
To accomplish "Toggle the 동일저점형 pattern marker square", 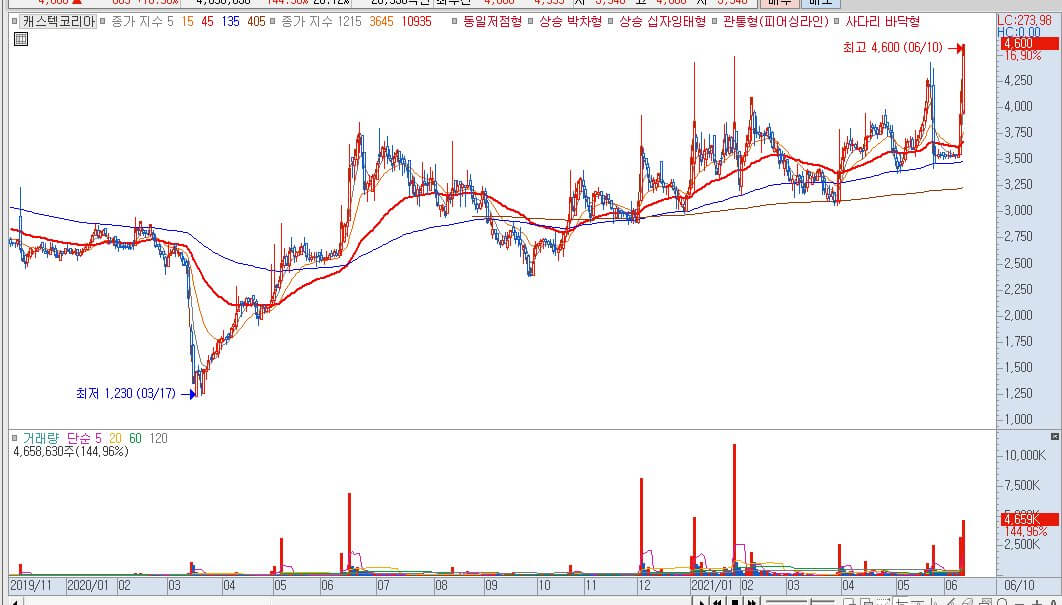I will click(x=455, y=22).
